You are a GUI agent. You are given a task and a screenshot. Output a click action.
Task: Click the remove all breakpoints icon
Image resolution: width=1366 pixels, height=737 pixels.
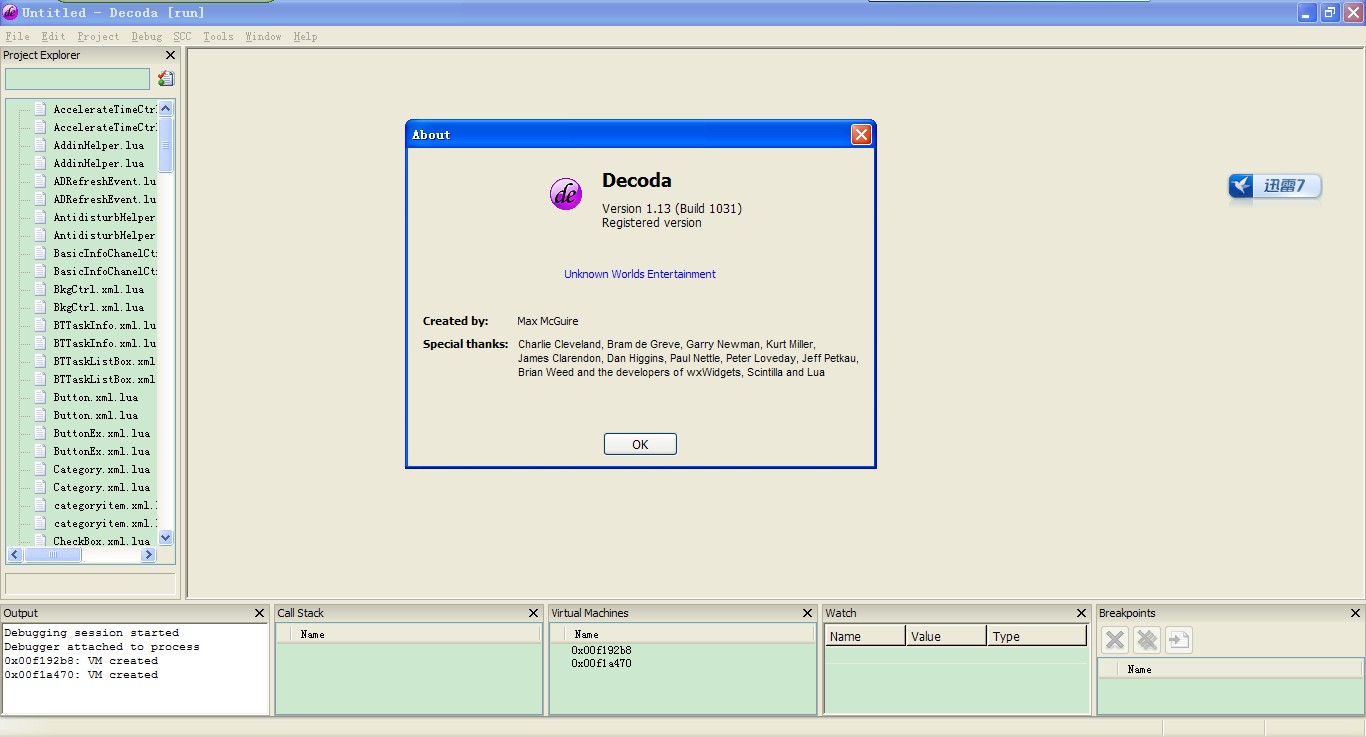tap(1147, 640)
